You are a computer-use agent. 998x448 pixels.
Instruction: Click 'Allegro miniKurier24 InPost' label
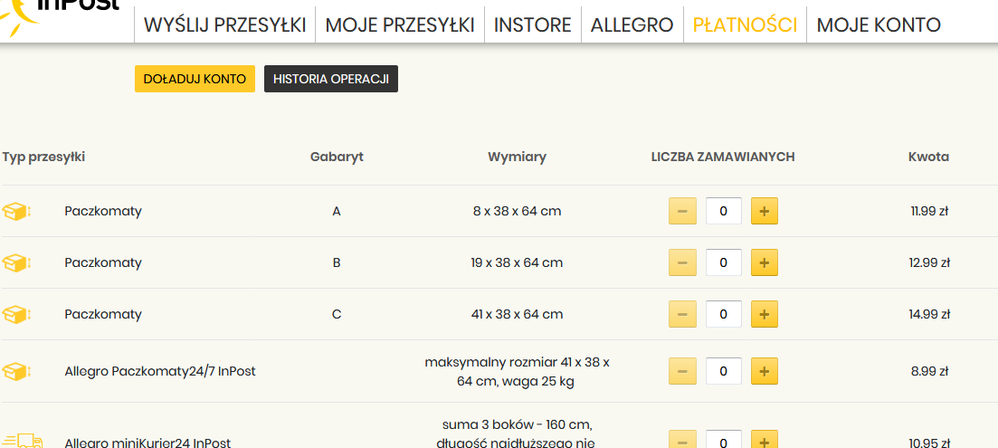pos(148,443)
